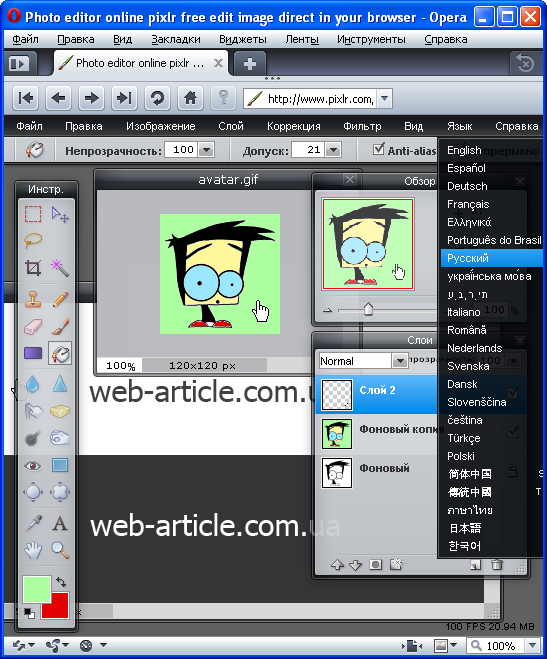Reset colors to black and white
The width and height of the screenshot is (547, 659).
pyautogui.click(x=29, y=613)
